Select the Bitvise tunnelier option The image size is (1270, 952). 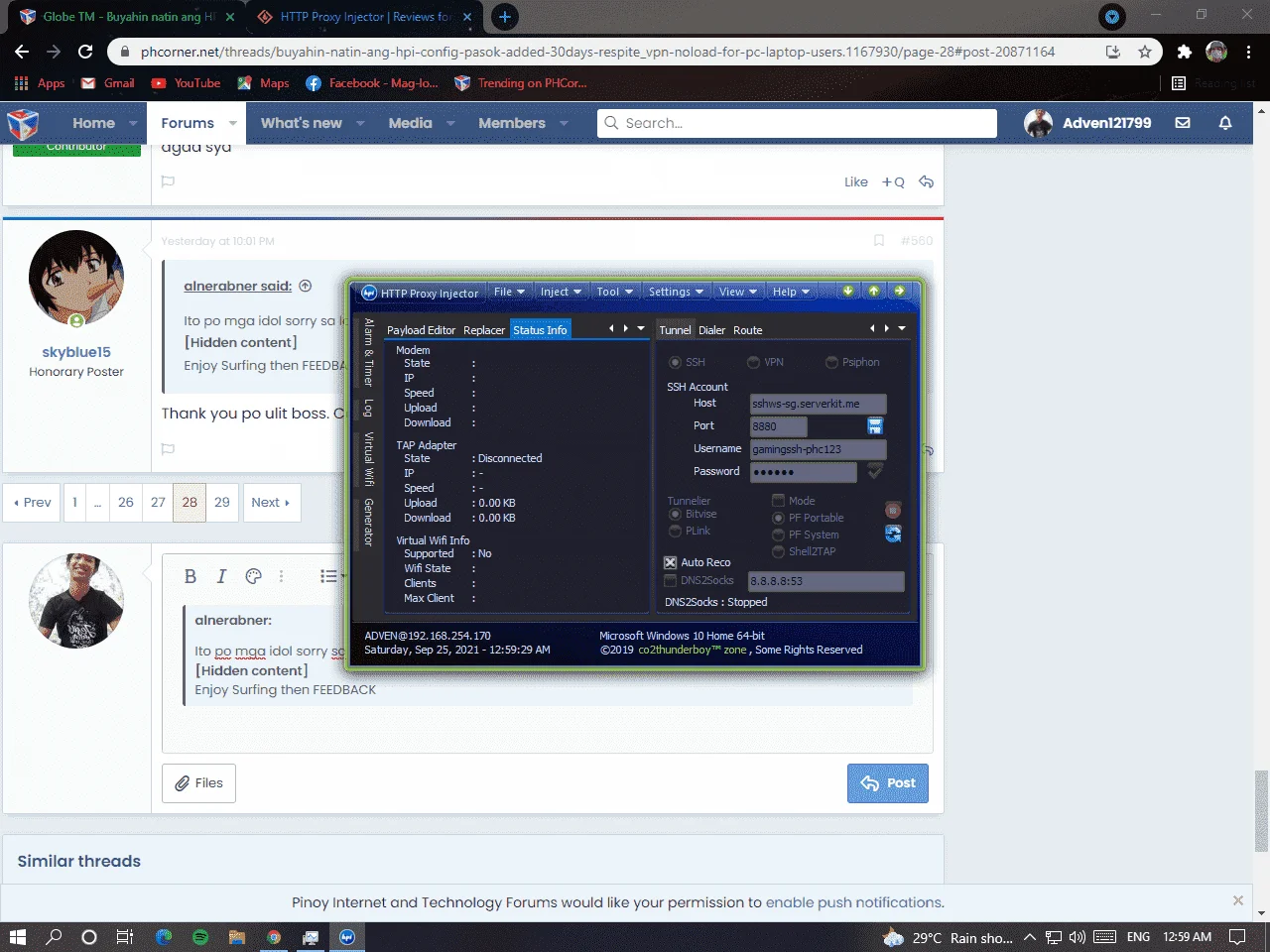click(x=675, y=514)
